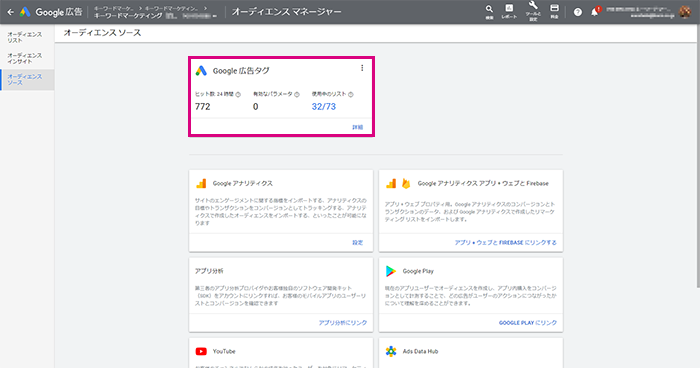The width and height of the screenshot is (700, 368).
Task: Select オーディエンス ソース in sidebar
Action: tap(27, 79)
